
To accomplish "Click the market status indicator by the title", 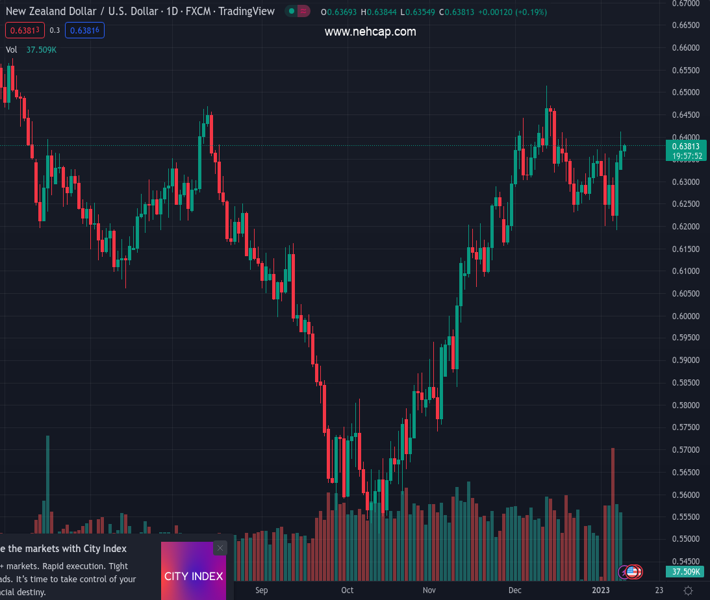I will [x=292, y=12].
